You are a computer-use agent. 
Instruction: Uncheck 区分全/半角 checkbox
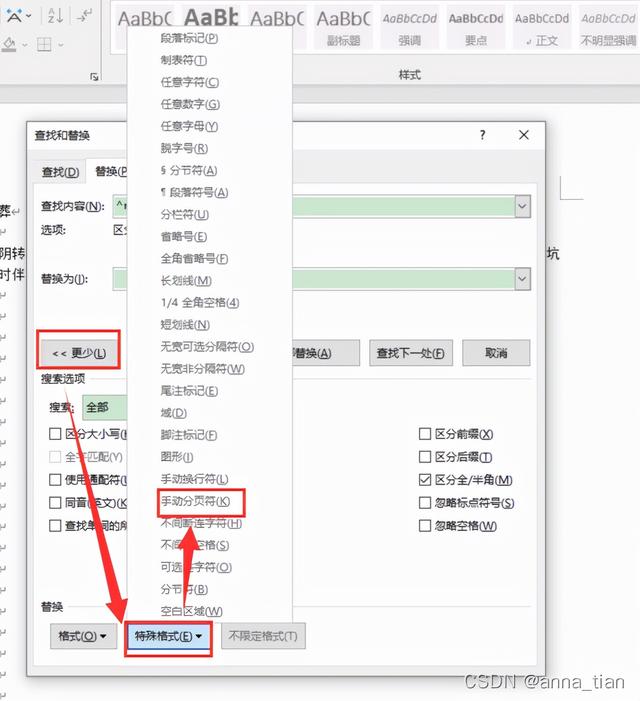pos(425,480)
